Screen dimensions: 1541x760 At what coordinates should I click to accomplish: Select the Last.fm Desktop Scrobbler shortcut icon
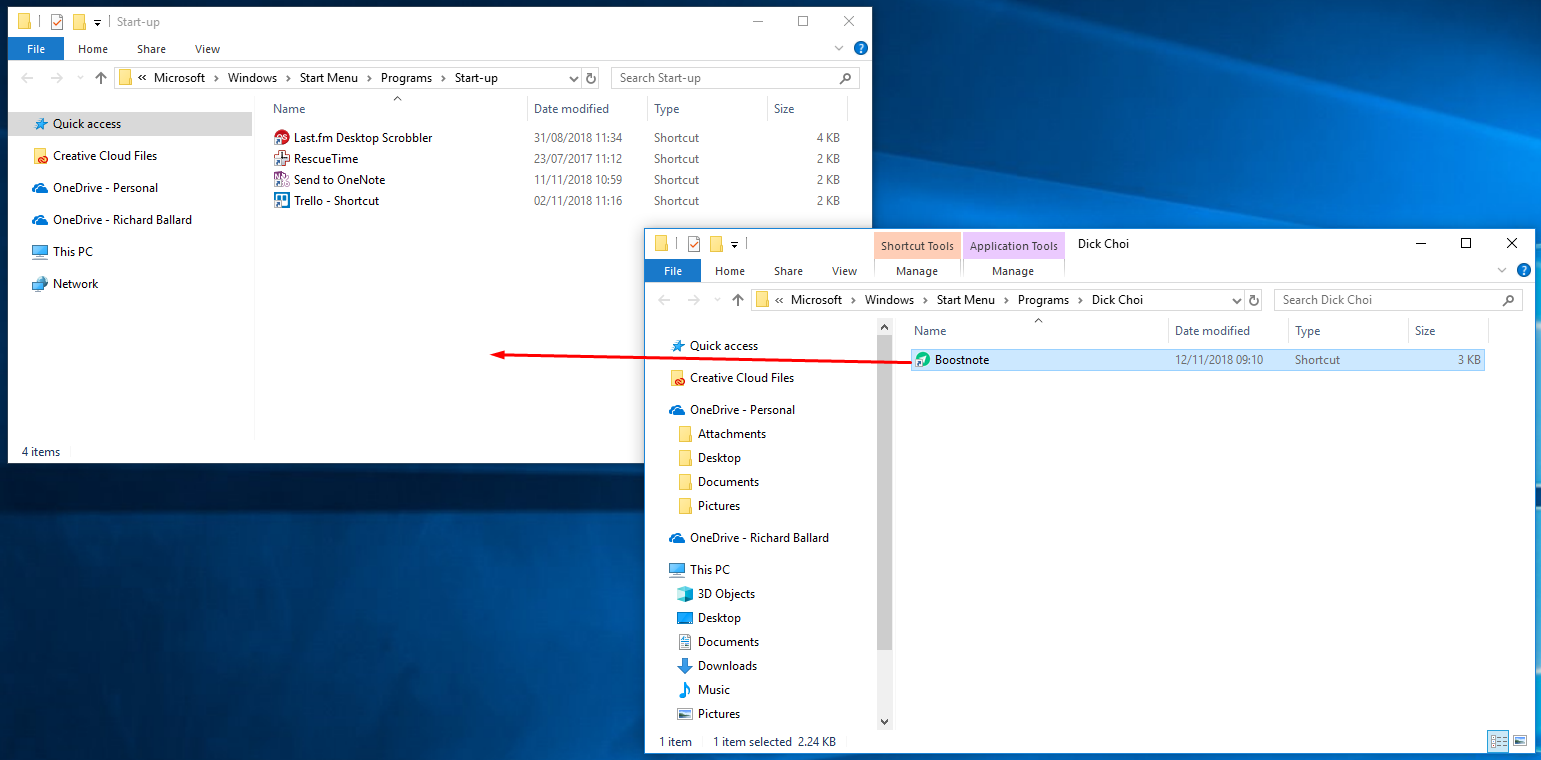282,138
